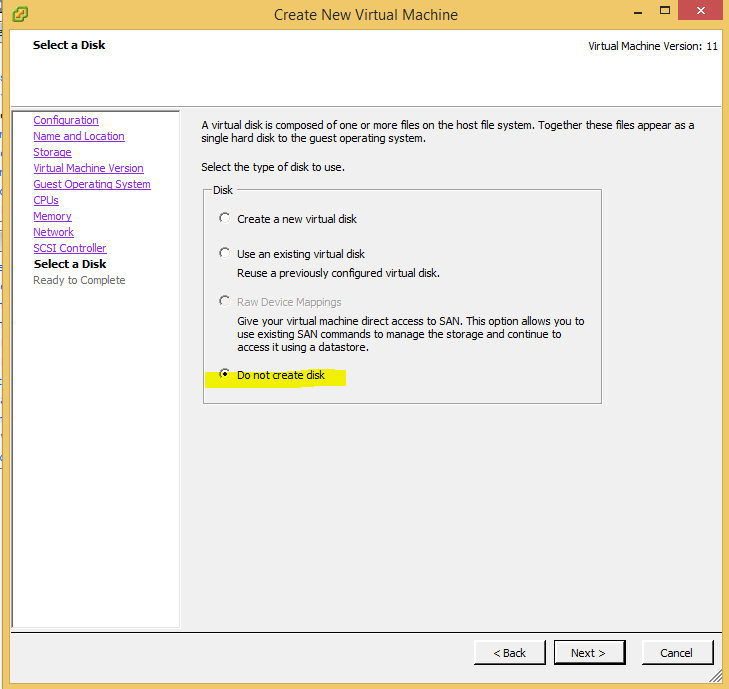729x689 pixels.
Task: Navigate to the CPUs step
Action: pos(46,200)
